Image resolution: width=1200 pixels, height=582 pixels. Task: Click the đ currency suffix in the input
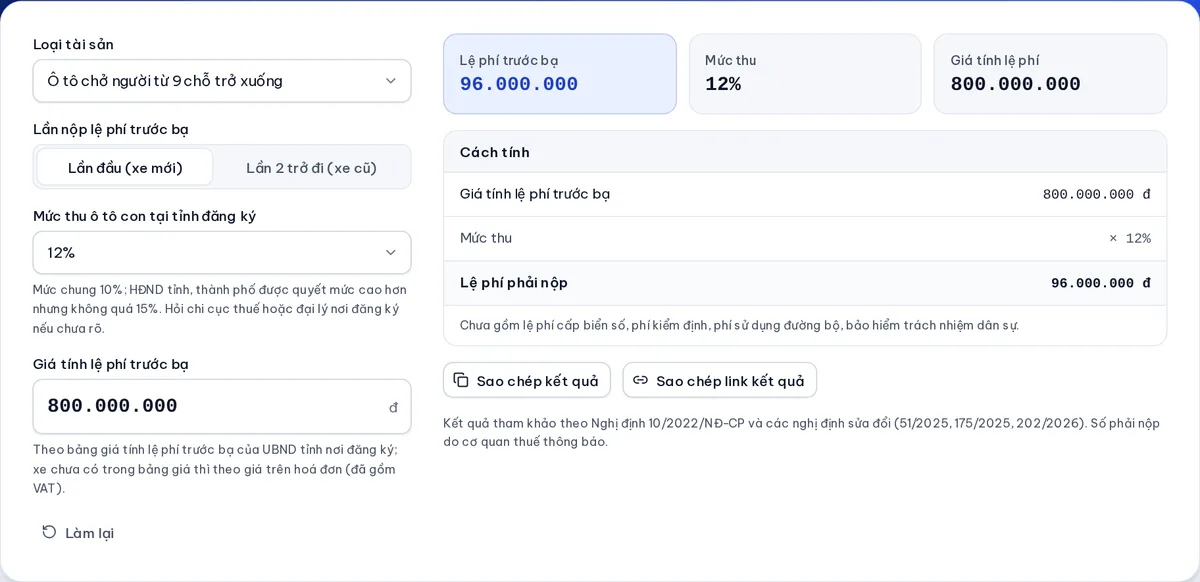393,407
